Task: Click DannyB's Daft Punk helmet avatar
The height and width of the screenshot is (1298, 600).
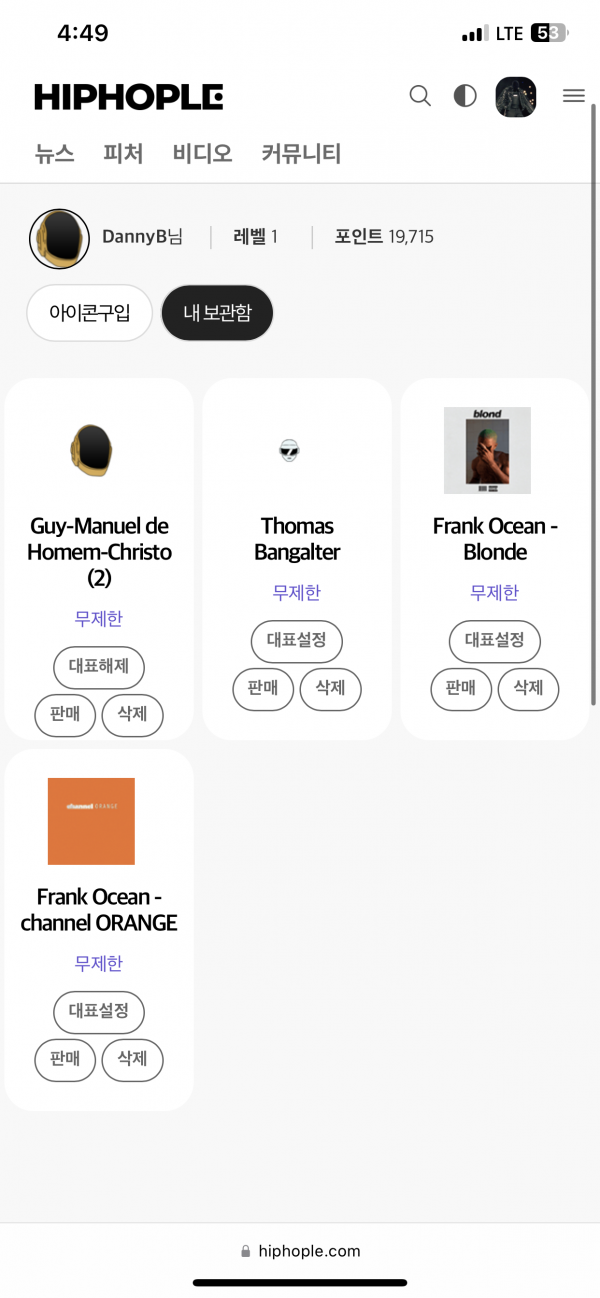Action: point(60,239)
